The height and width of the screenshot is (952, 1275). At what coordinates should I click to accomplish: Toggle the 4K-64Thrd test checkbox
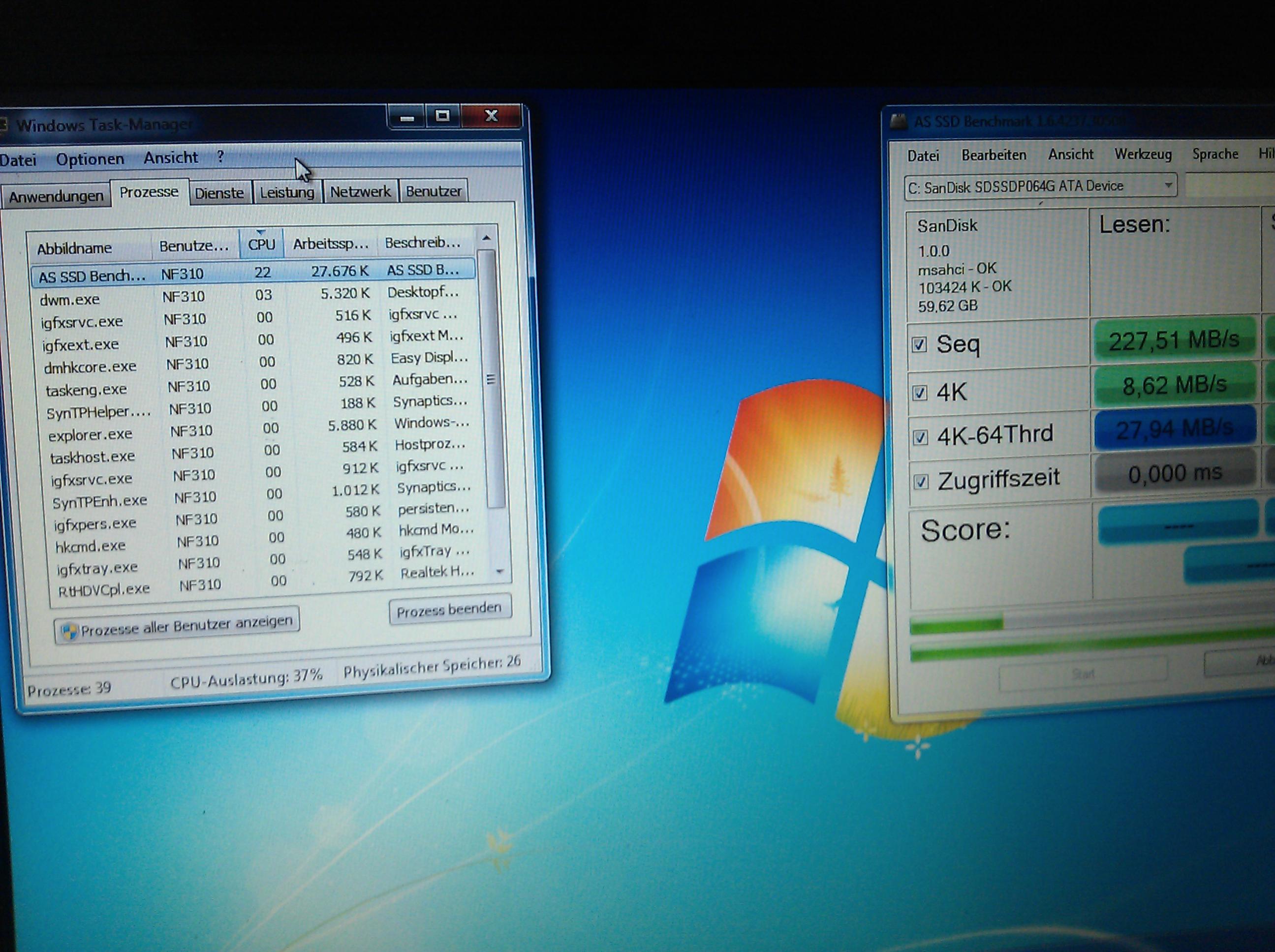pos(921,437)
